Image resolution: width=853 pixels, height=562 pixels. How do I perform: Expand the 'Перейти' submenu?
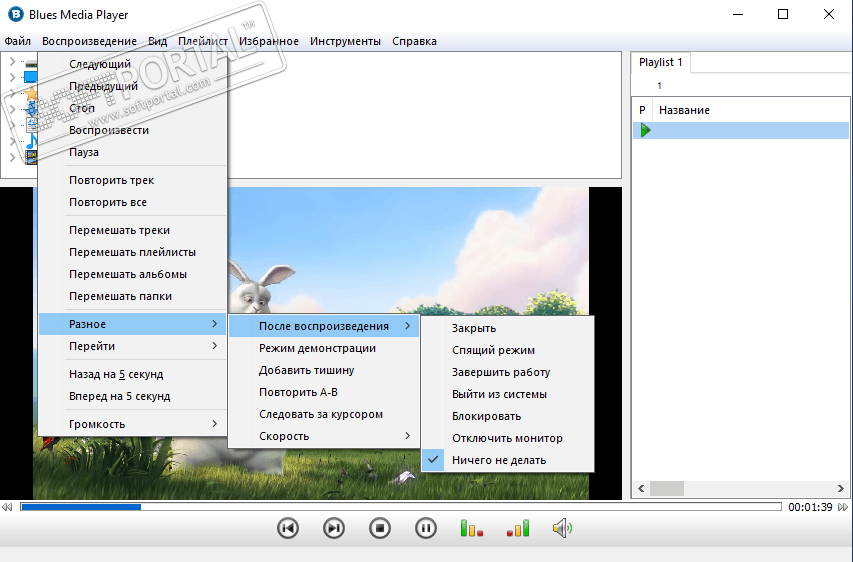133,346
